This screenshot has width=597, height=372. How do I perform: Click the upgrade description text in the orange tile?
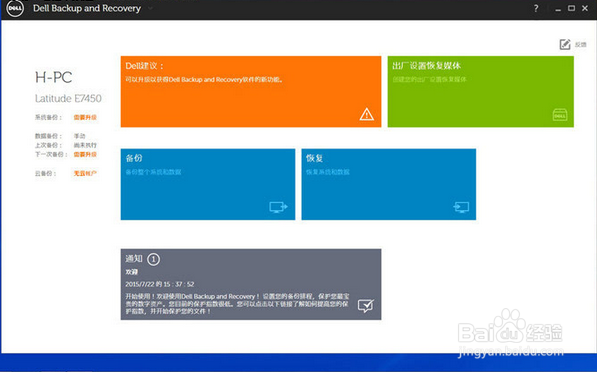[x=204, y=80]
